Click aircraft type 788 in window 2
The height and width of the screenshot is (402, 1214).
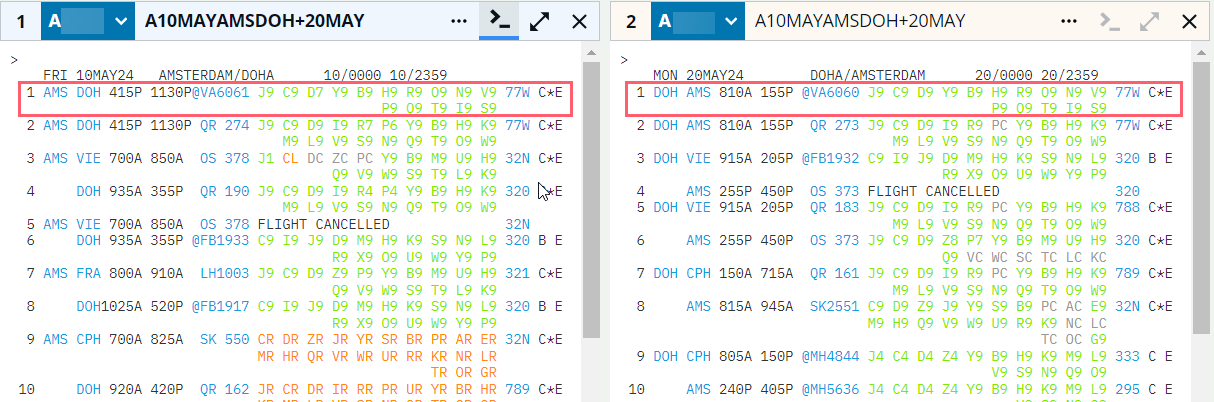click(x=1128, y=207)
